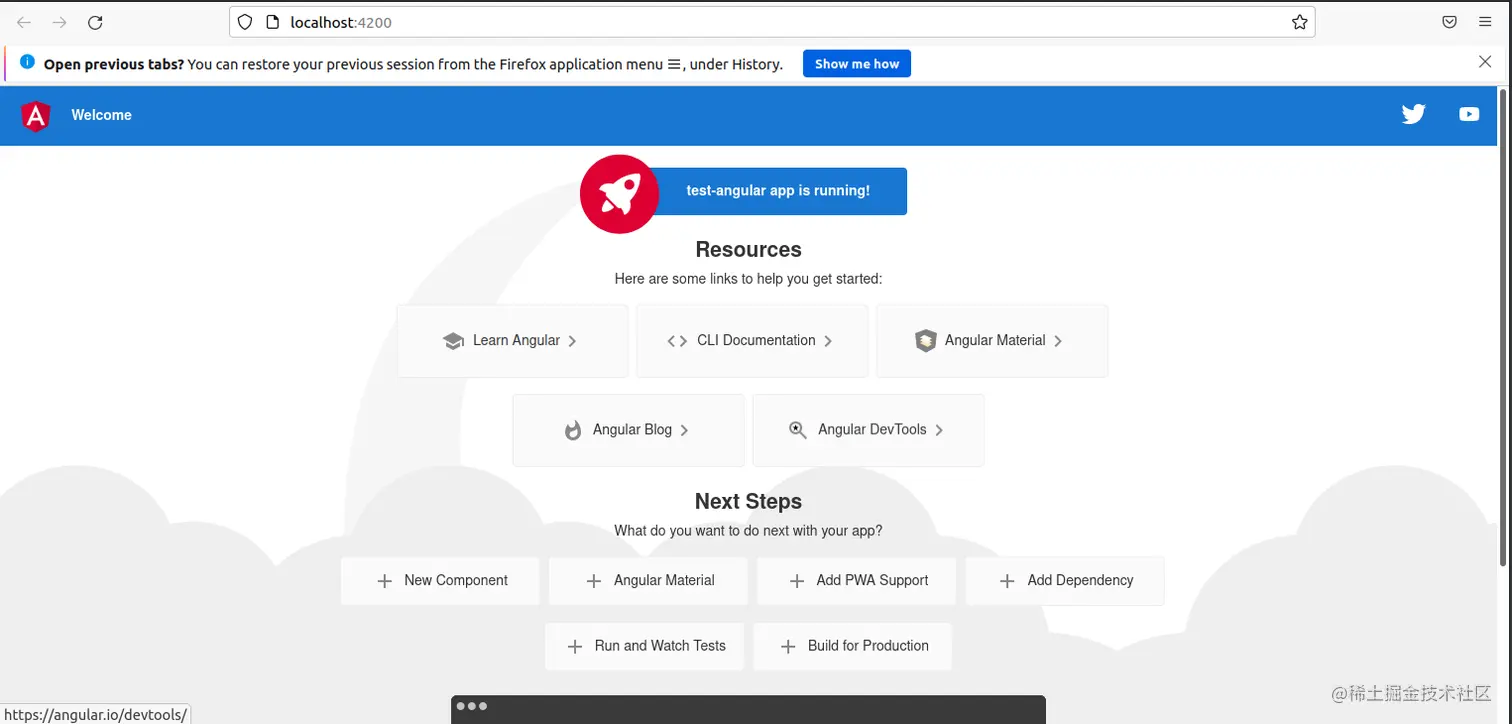Click "Here are some links" text
Image resolution: width=1512 pixels, height=724 pixels.
pos(748,279)
